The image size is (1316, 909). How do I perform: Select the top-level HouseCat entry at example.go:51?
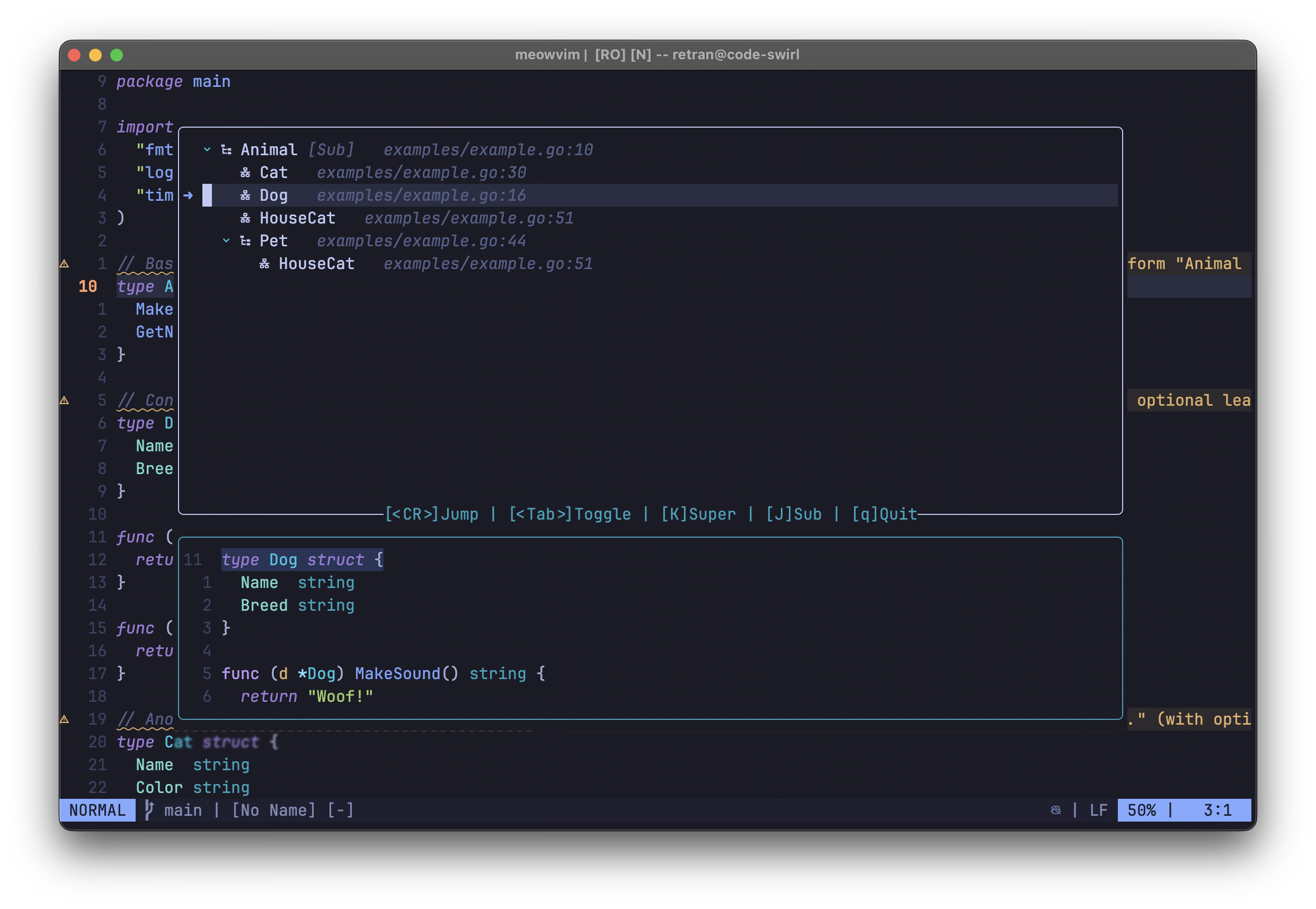coord(297,218)
